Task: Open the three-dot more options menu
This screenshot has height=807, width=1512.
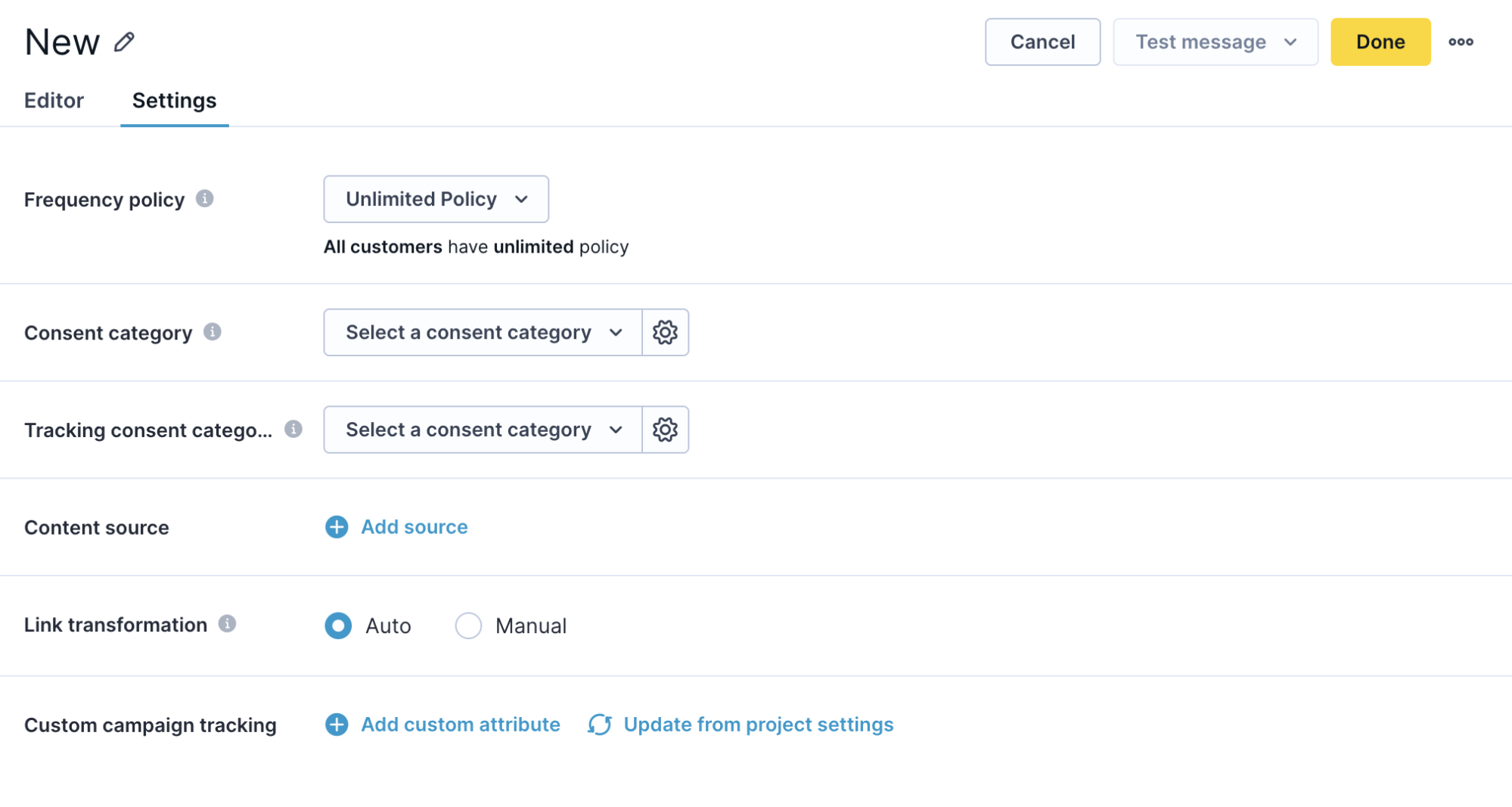Action: click(1461, 42)
